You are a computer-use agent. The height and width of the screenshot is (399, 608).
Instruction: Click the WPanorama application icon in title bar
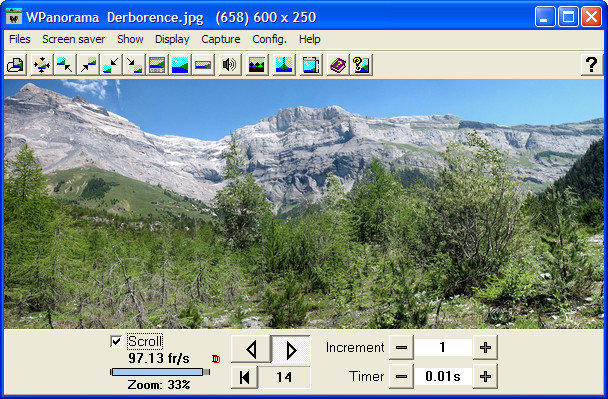pos(14,17)
